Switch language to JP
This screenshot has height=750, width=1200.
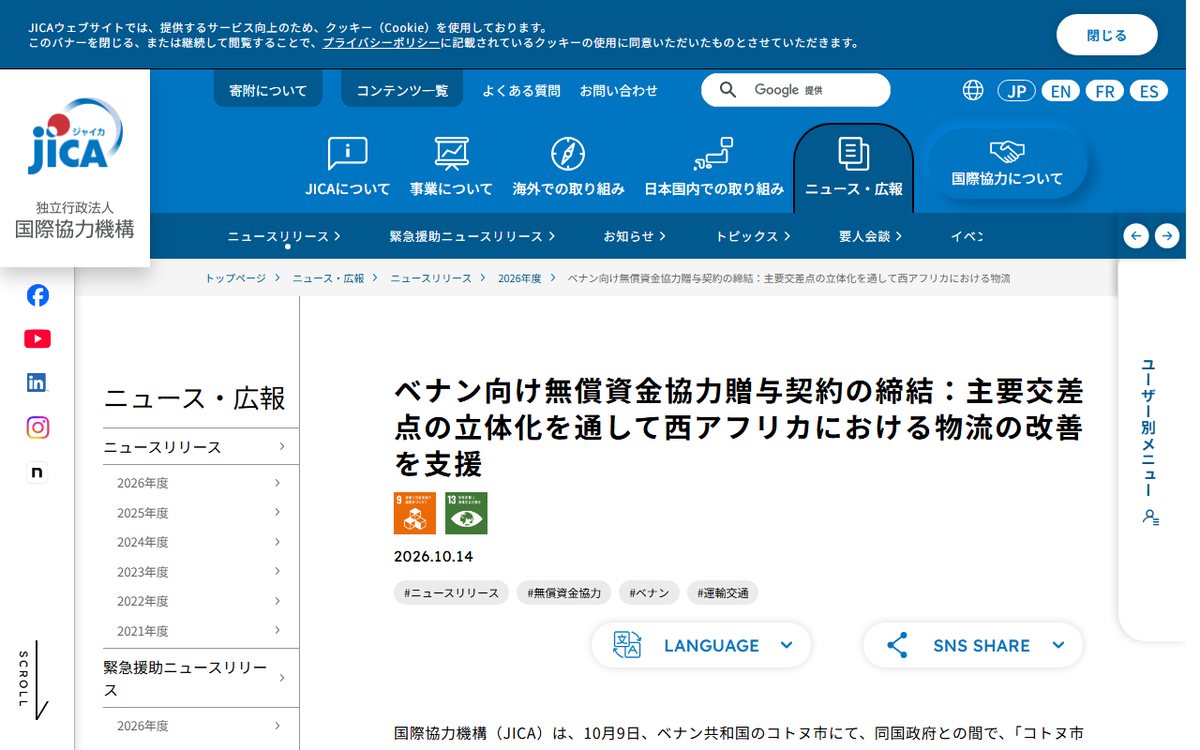click(1016, 91)
